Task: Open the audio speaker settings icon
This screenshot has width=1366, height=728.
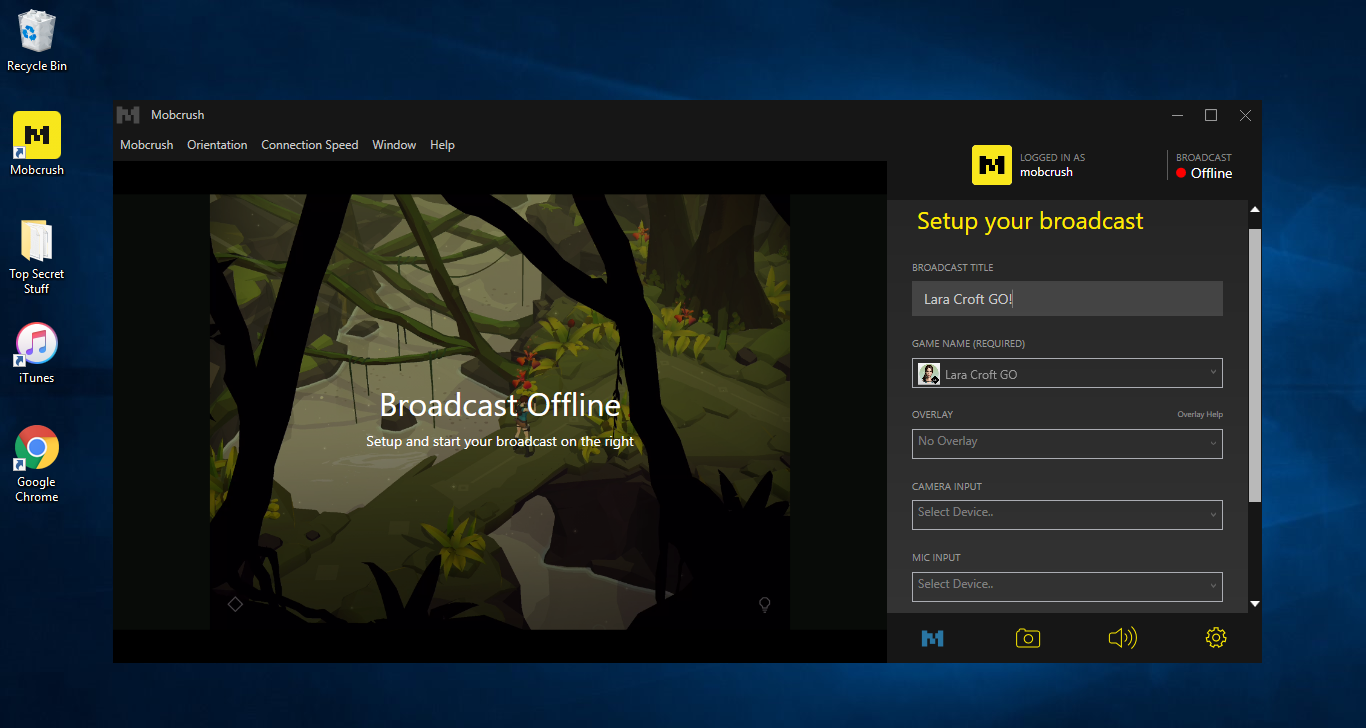Action: pyautogui.click(x=1122, y=638)
